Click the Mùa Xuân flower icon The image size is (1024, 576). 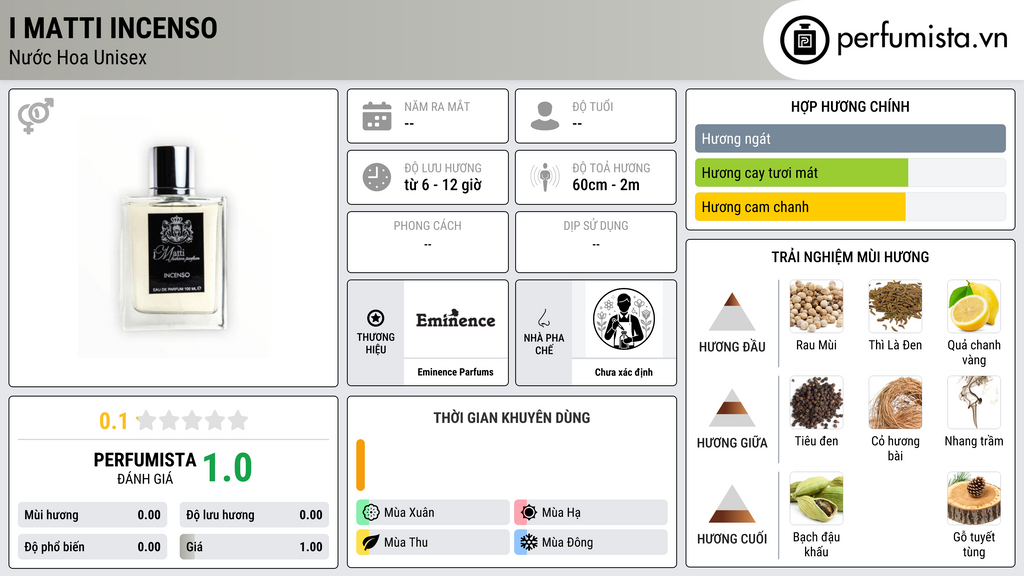[x=371, y=513]
